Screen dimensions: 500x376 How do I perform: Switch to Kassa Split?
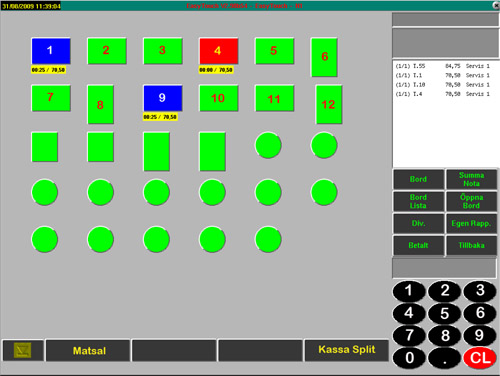[x=347, y=350]
